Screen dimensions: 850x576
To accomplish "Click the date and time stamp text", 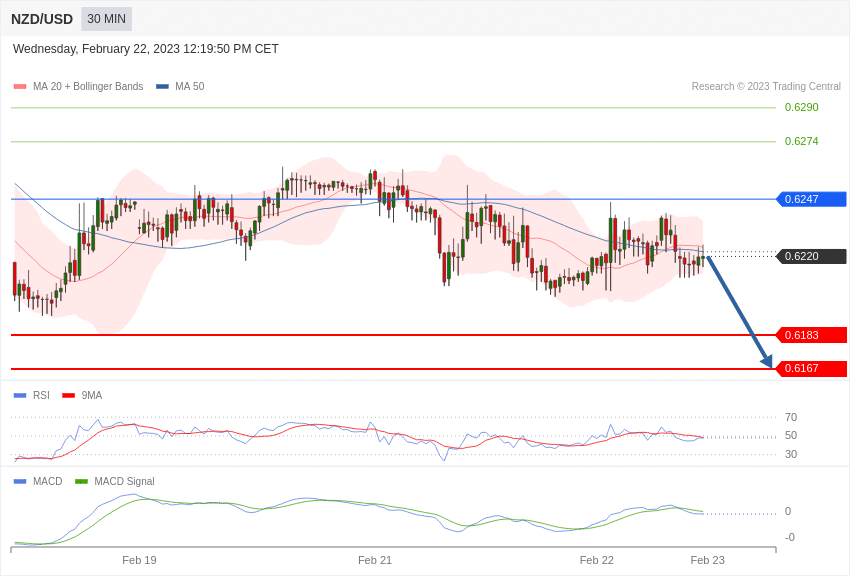I will click(x=145, y=49).
